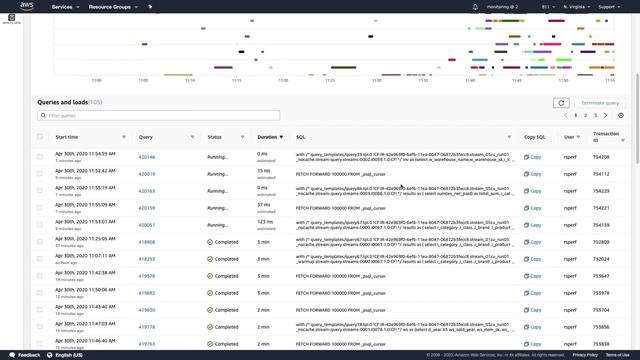Select checkbox for query 420051 row
Screen dimensions: 640x360
[40, 225]
